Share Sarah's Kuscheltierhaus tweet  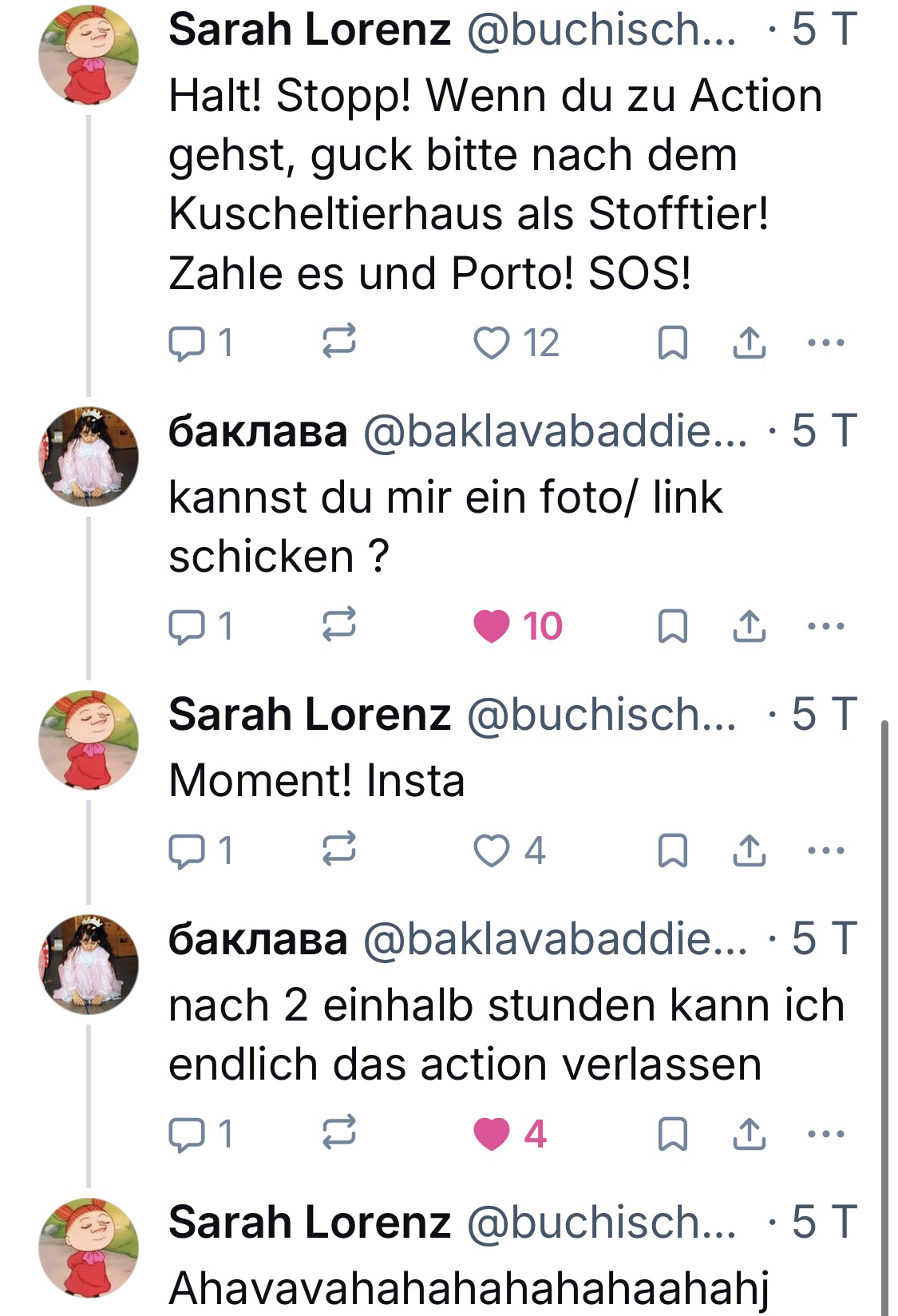click(x=750, y=343)
